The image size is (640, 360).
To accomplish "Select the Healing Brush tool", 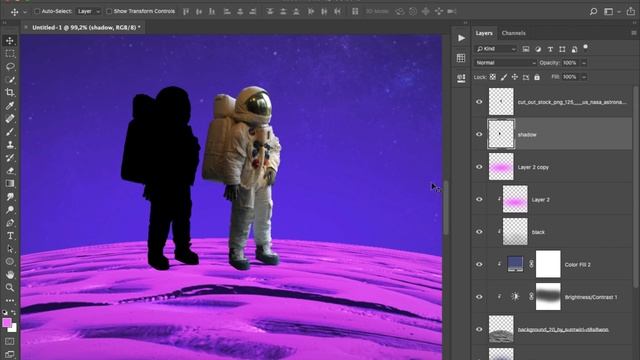I will 10,119.
